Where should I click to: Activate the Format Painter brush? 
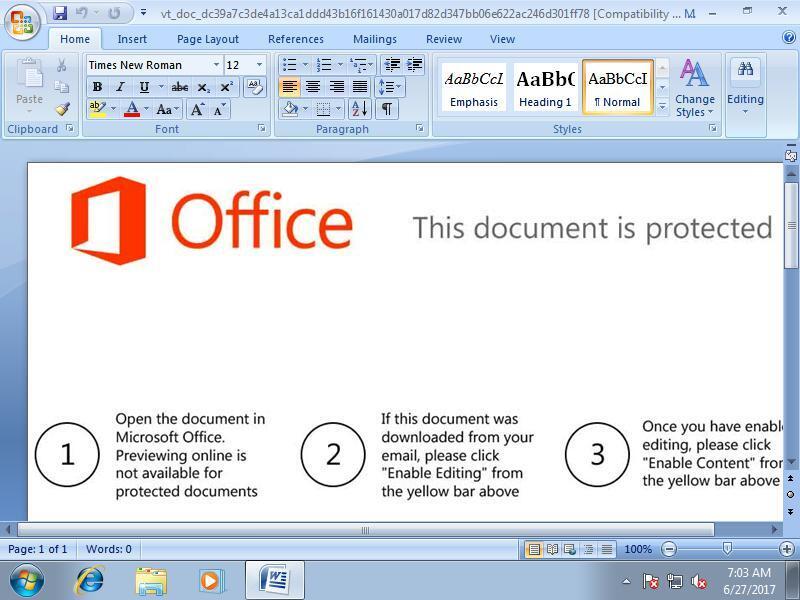63,109
